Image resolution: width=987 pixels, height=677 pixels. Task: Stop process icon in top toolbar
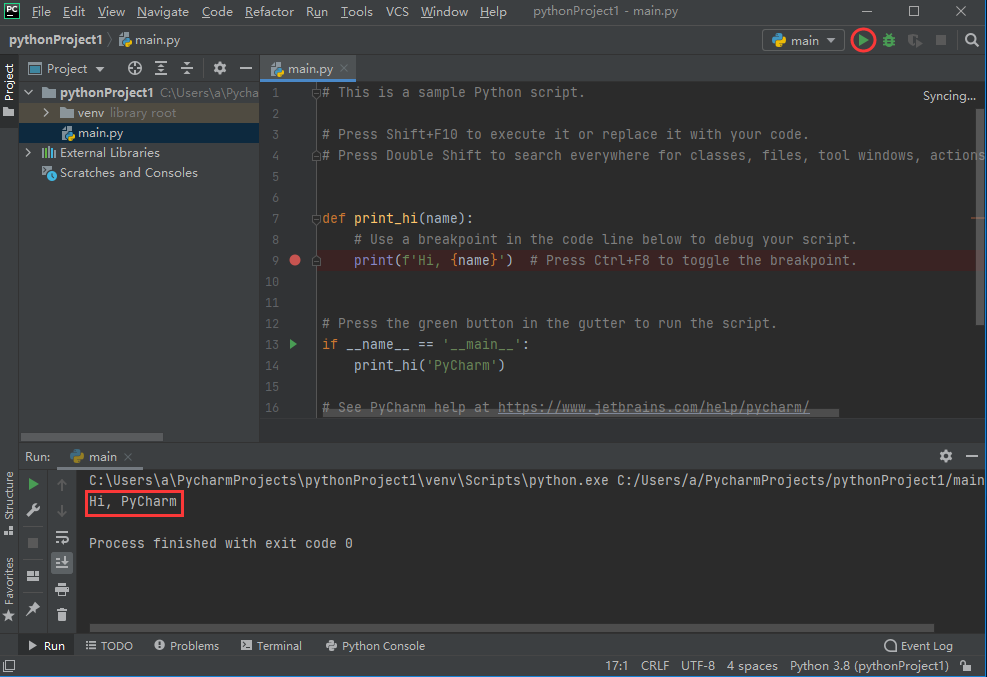[x=941, y=40]
